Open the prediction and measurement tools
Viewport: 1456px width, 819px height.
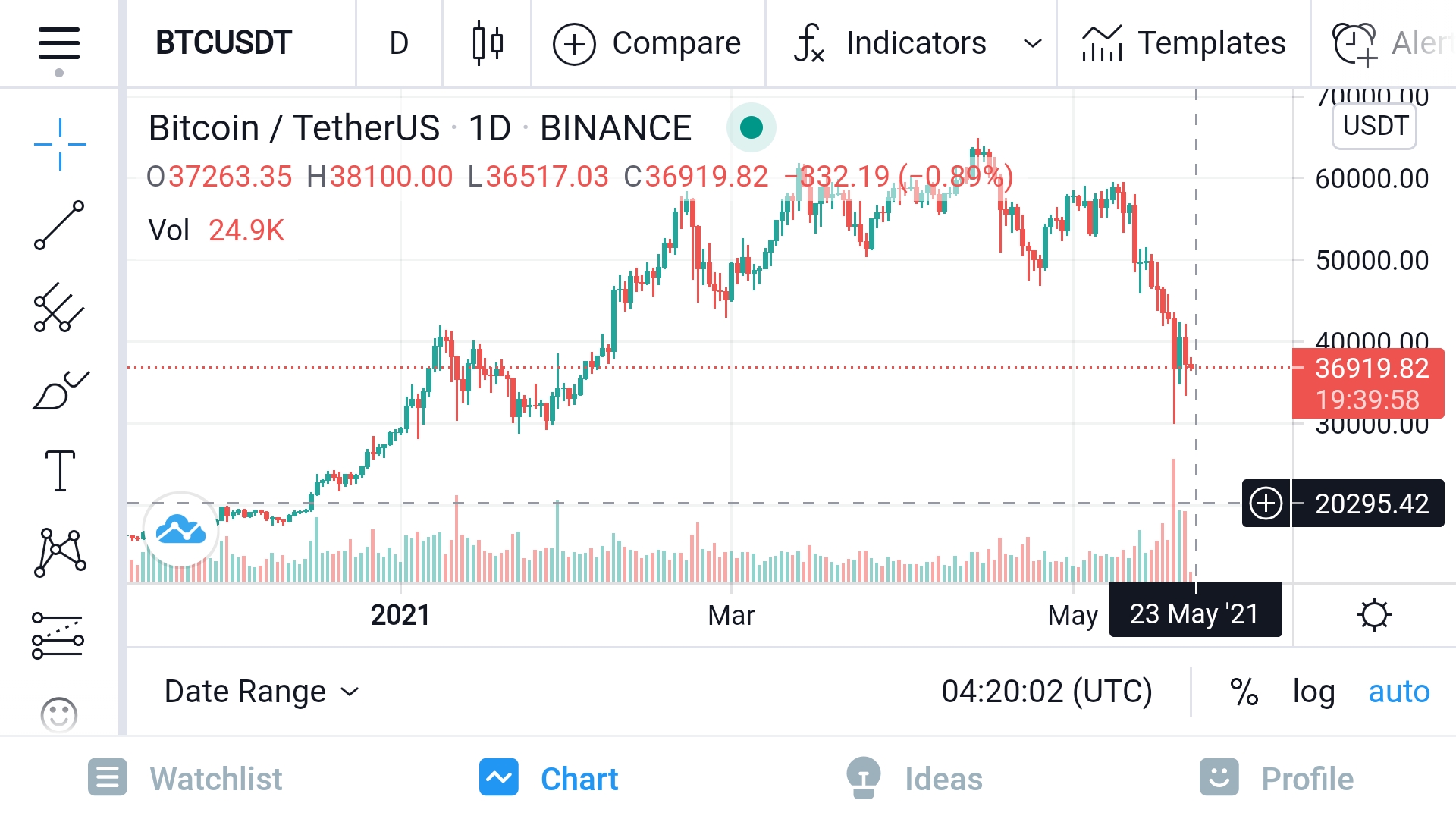tap(58, 635)
